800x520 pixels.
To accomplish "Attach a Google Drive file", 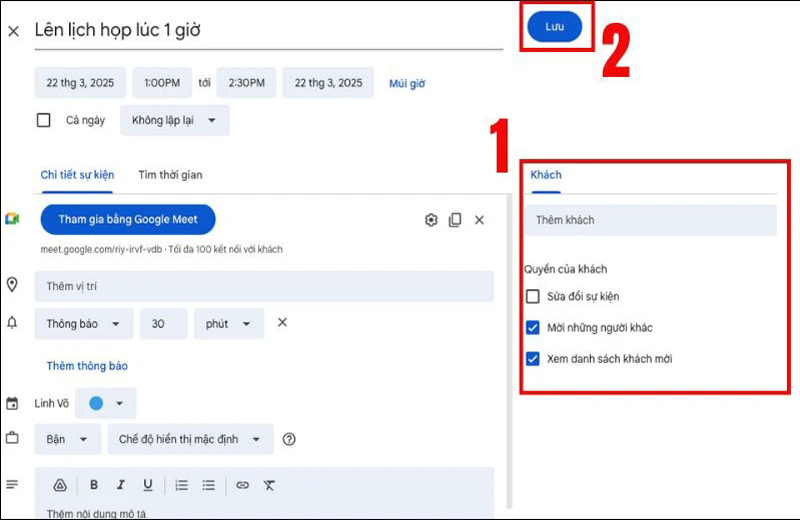I will [60, 485].
